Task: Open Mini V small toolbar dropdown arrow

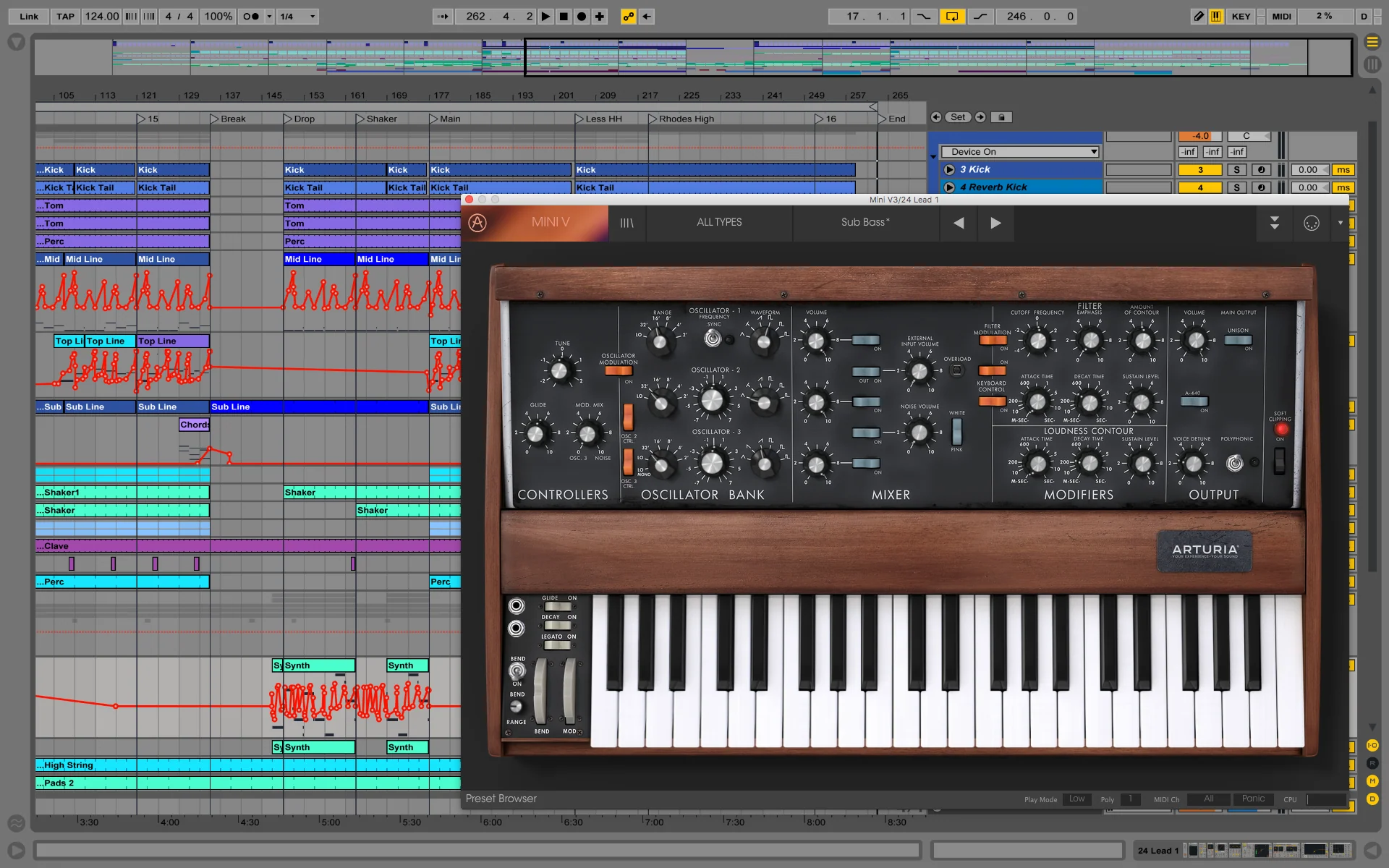Action: tap(1340, 223)
